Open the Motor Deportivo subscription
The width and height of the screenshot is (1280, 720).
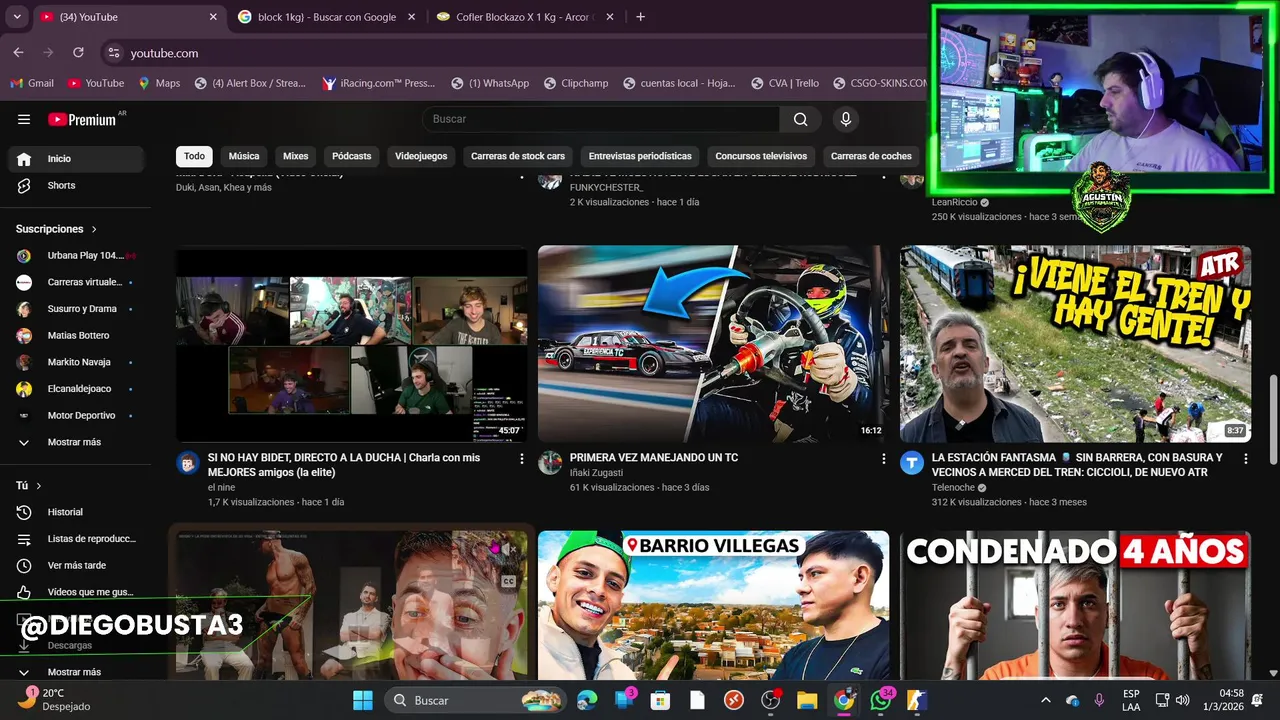(x=76, y=415)
